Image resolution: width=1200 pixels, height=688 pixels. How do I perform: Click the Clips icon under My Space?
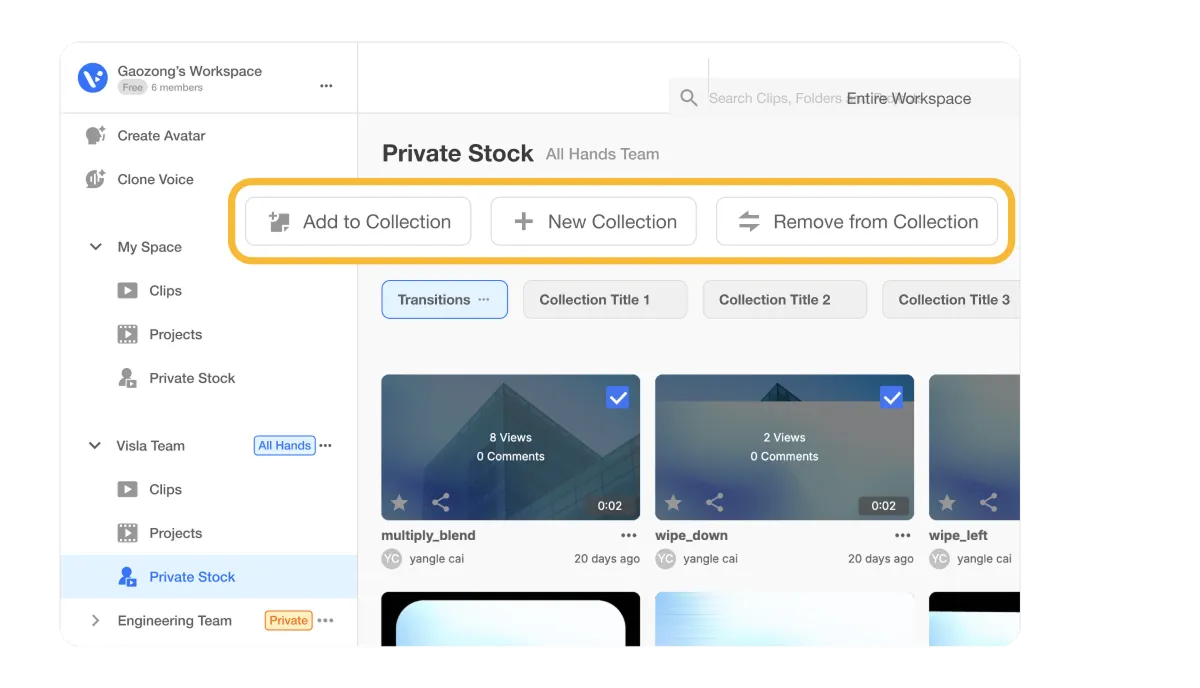pyautogui.click(x=127, y=290)
